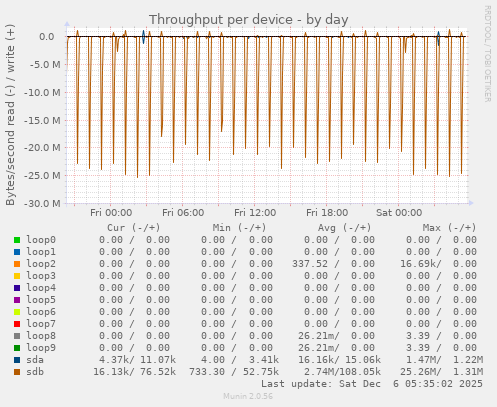Click the -5.0 M y-axis label
Image resolution: width=497 pixels, height=407 pixels.
tap(45, 65)
